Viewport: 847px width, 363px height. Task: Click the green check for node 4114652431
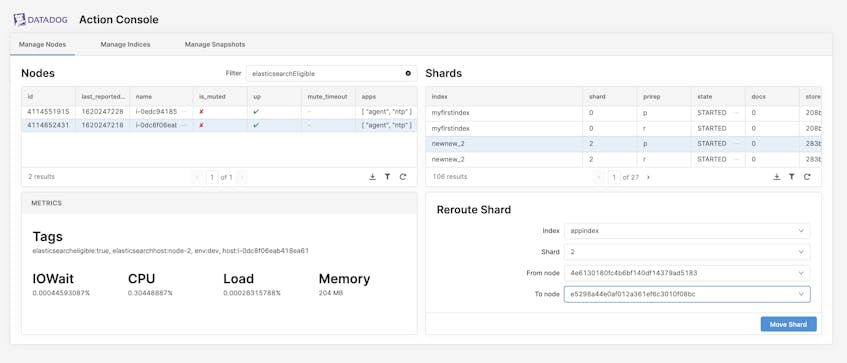pos(257,125)
